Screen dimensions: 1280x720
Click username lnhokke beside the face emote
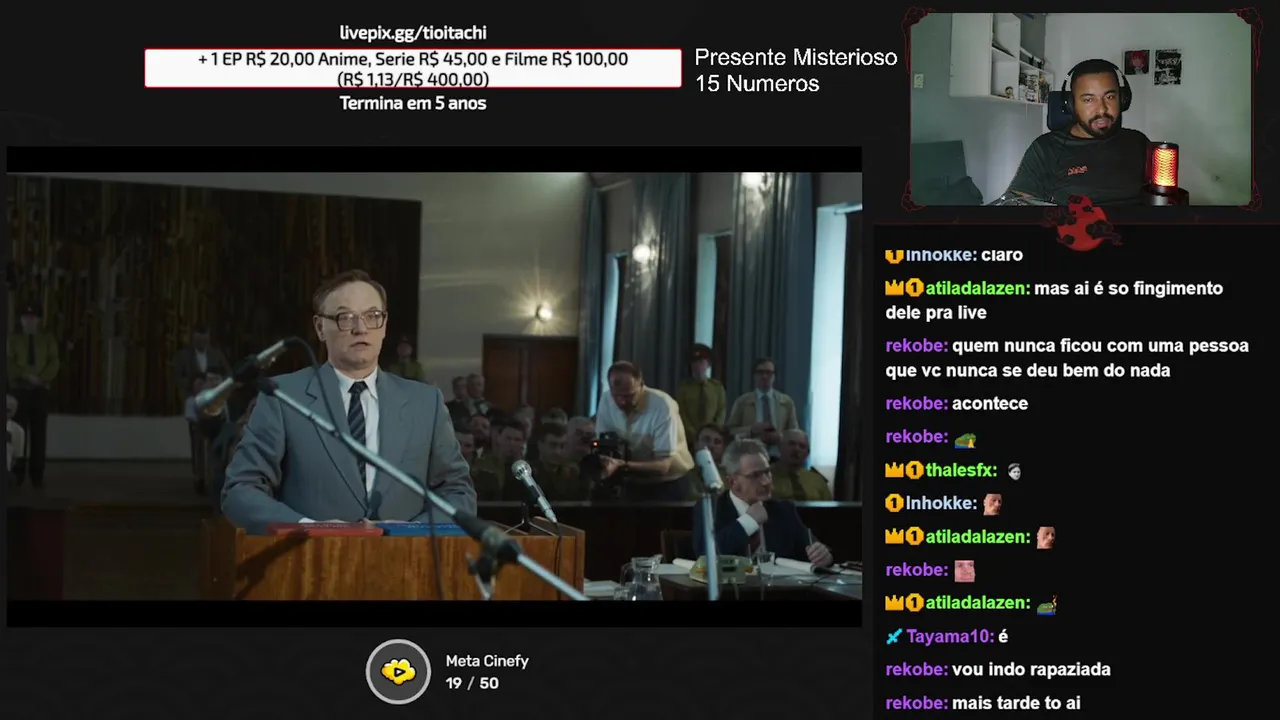click(942, 503)
